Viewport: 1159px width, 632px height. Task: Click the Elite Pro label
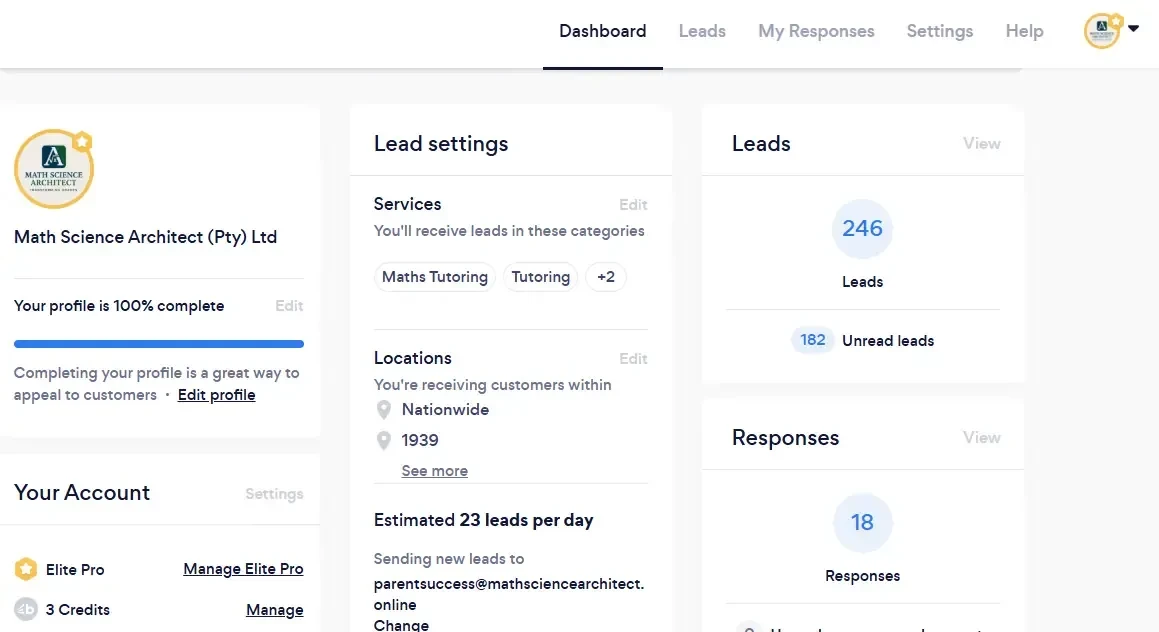(x=75, y=570)
